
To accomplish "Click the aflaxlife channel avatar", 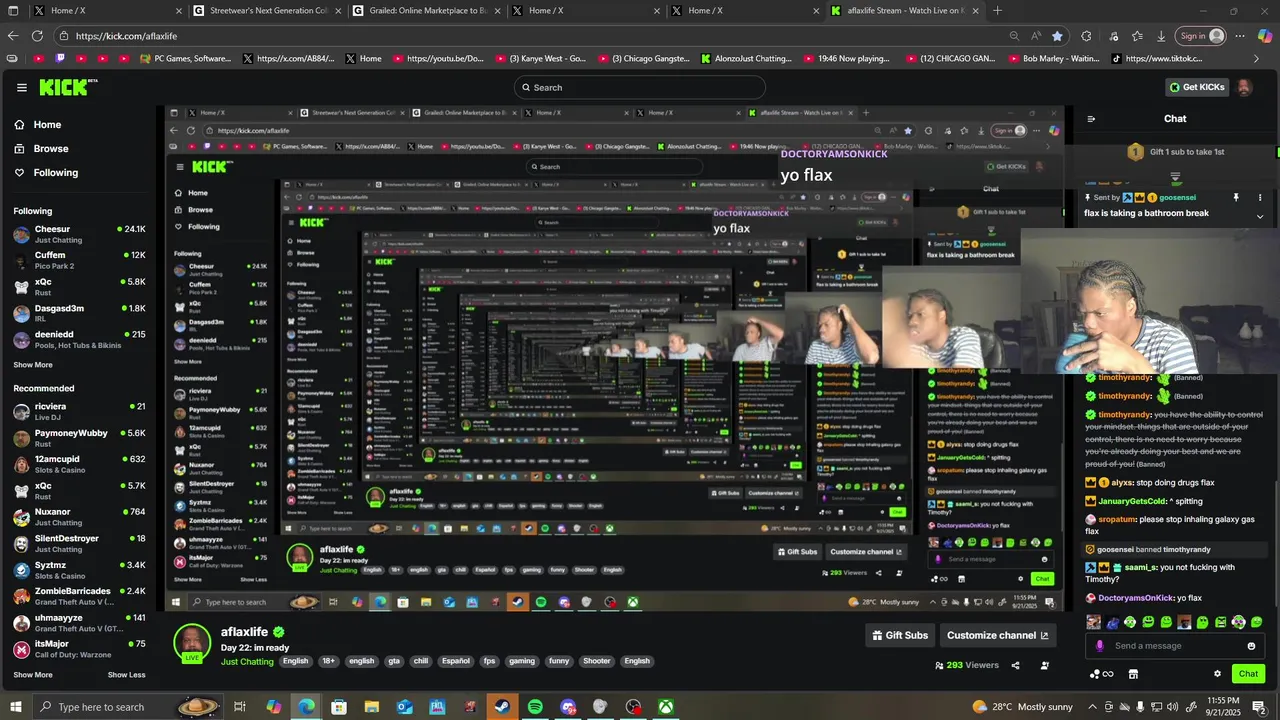I will 192,643.
